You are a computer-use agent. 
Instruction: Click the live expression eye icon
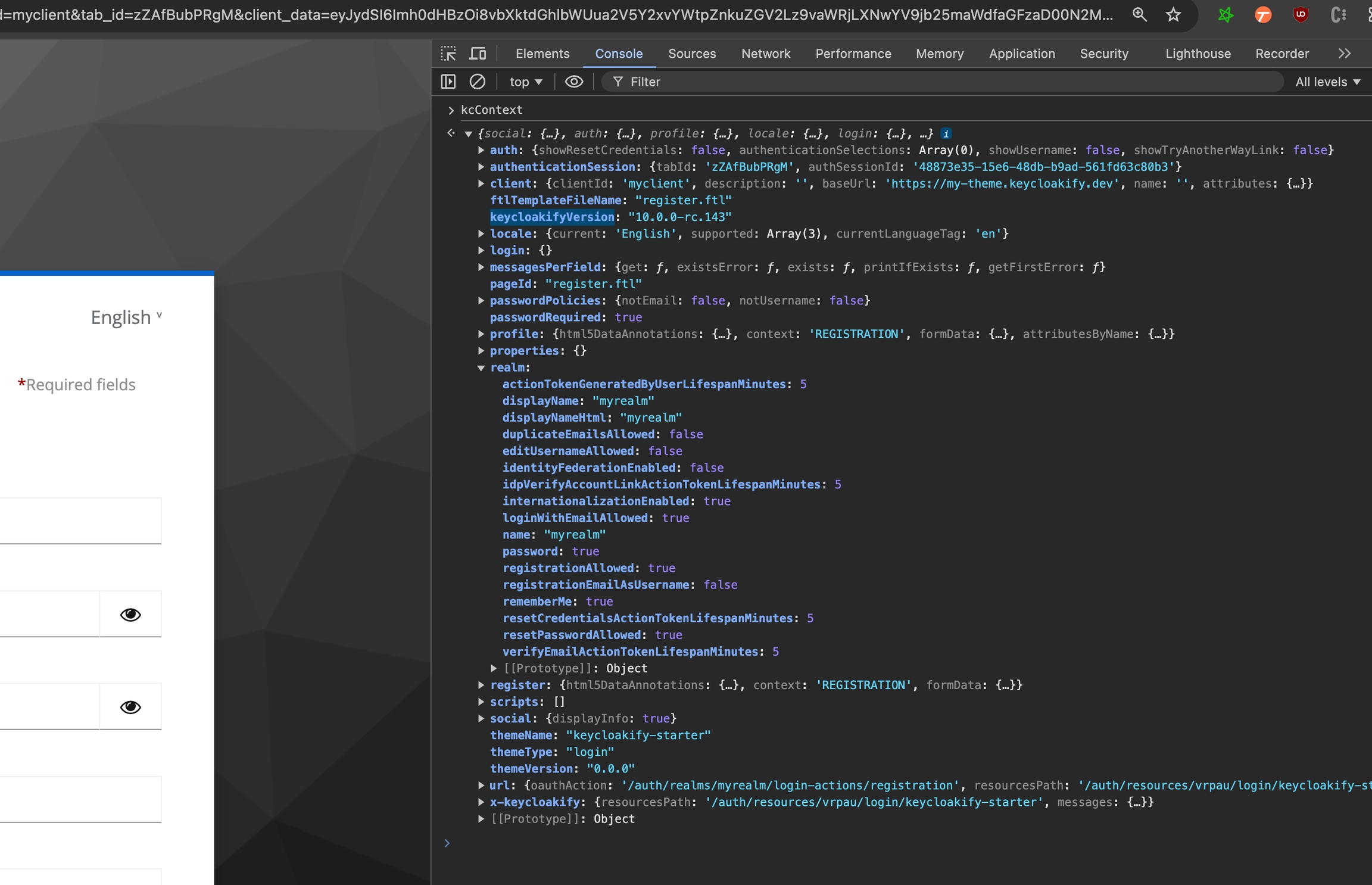573,82
